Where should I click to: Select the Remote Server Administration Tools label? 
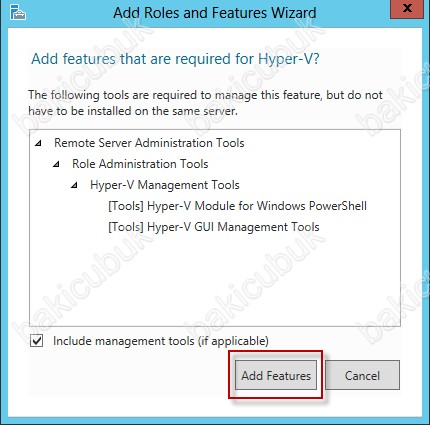(x=149, y=143)
